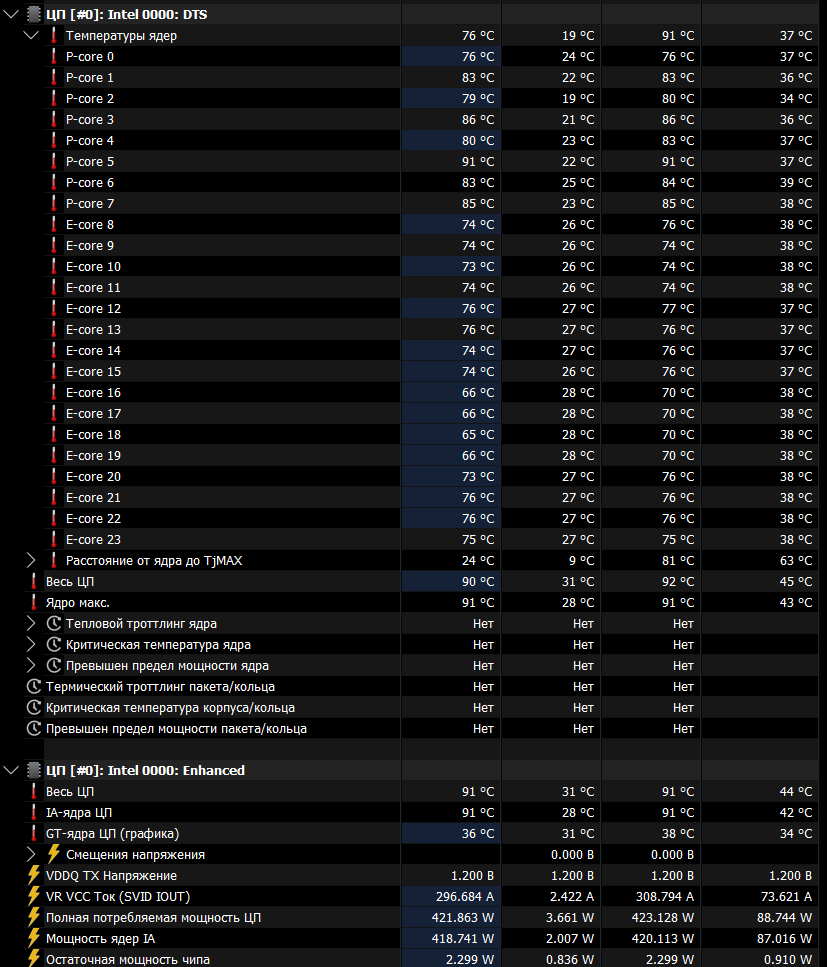Click the 63 °C TjMAX average value
Image resolution: width=827 pixels, height=967 pixels.
click(x=796, y=561)
